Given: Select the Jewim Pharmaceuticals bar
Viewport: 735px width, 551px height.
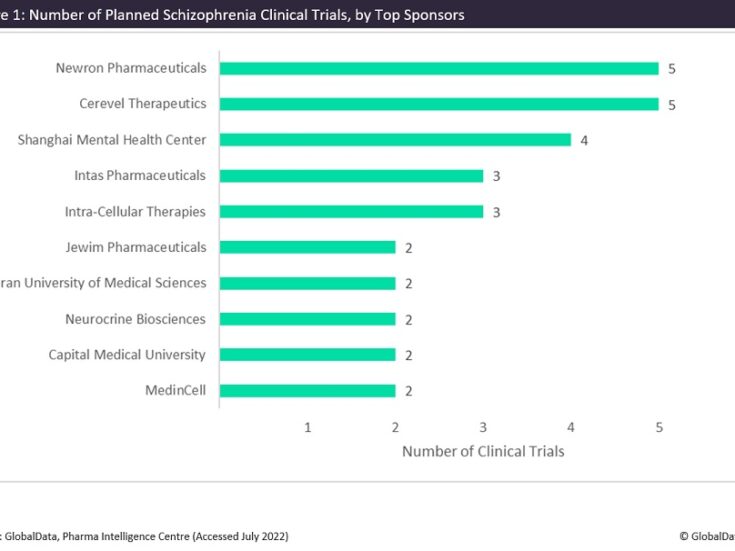Looking at the screenshot, I should click(307, 247).
